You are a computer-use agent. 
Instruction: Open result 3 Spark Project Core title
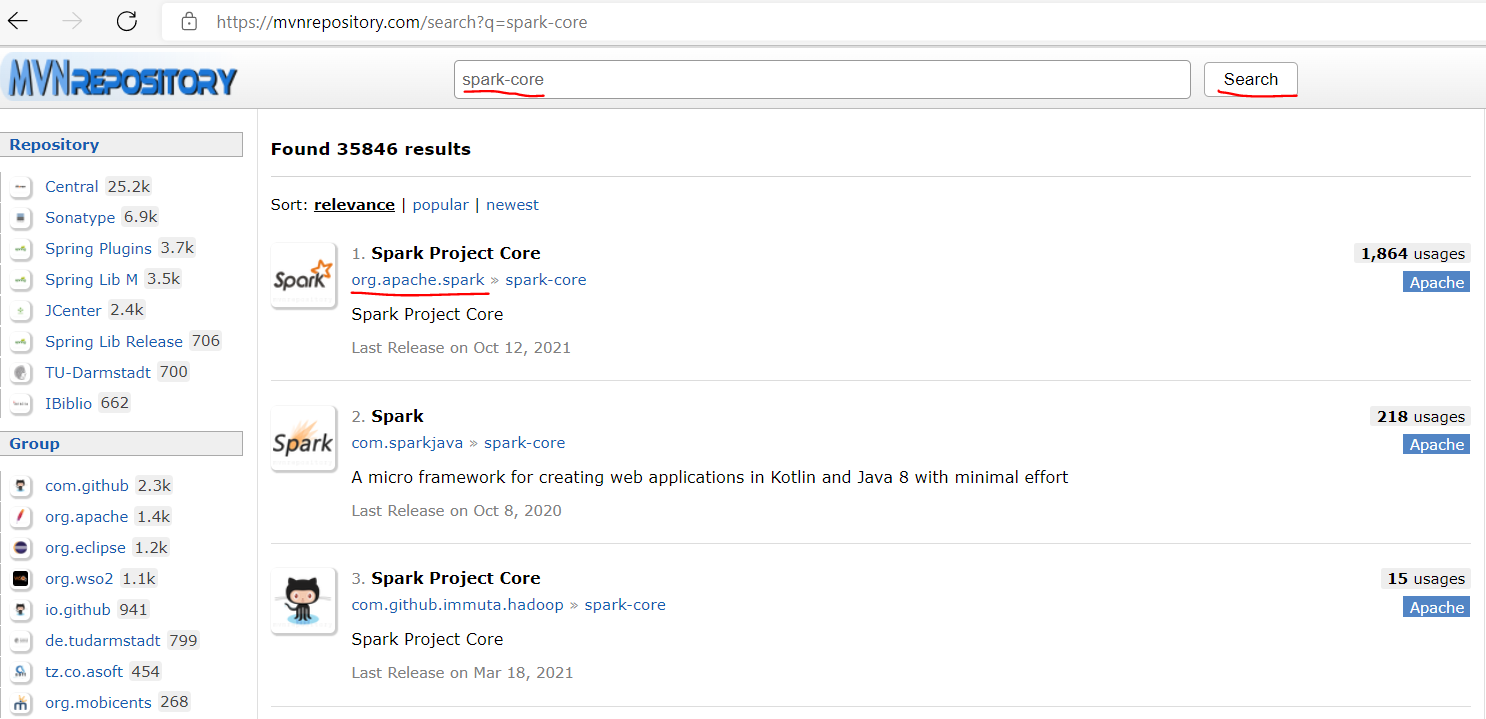coord(456,578)
